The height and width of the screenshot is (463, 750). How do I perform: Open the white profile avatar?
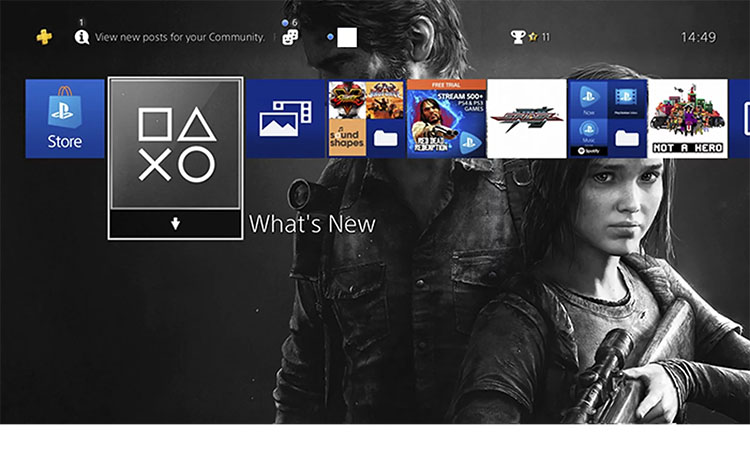[x=347, y=37]
